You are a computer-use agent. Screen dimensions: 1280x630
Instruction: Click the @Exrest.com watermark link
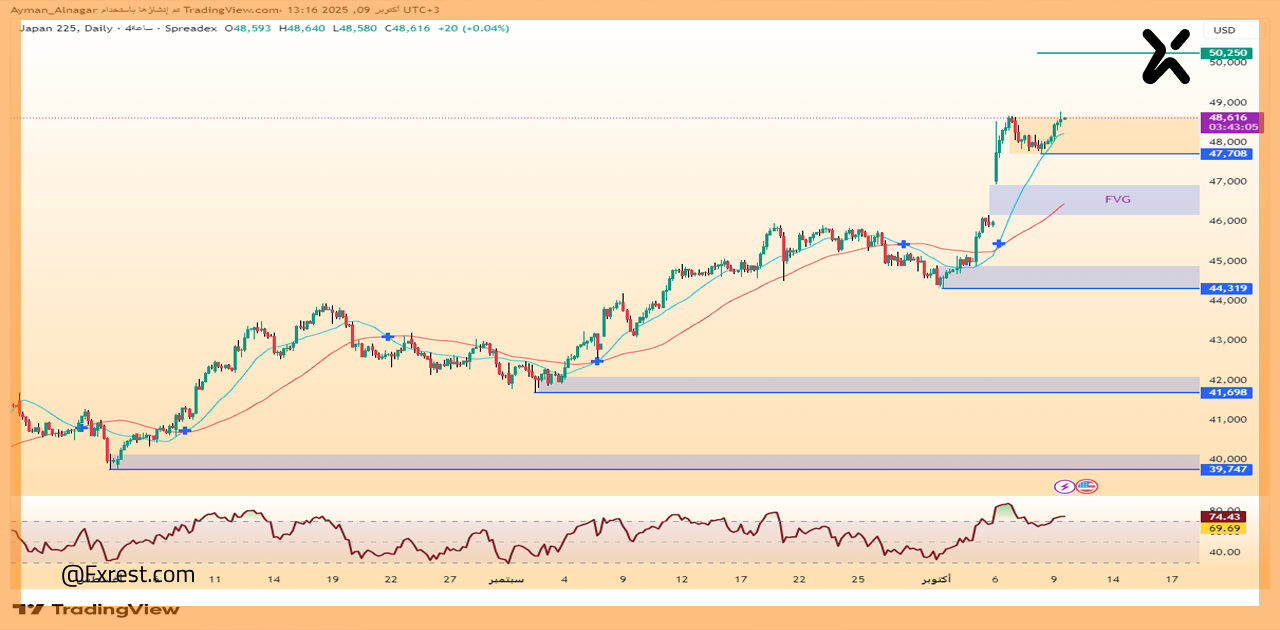tap(128, 575)
